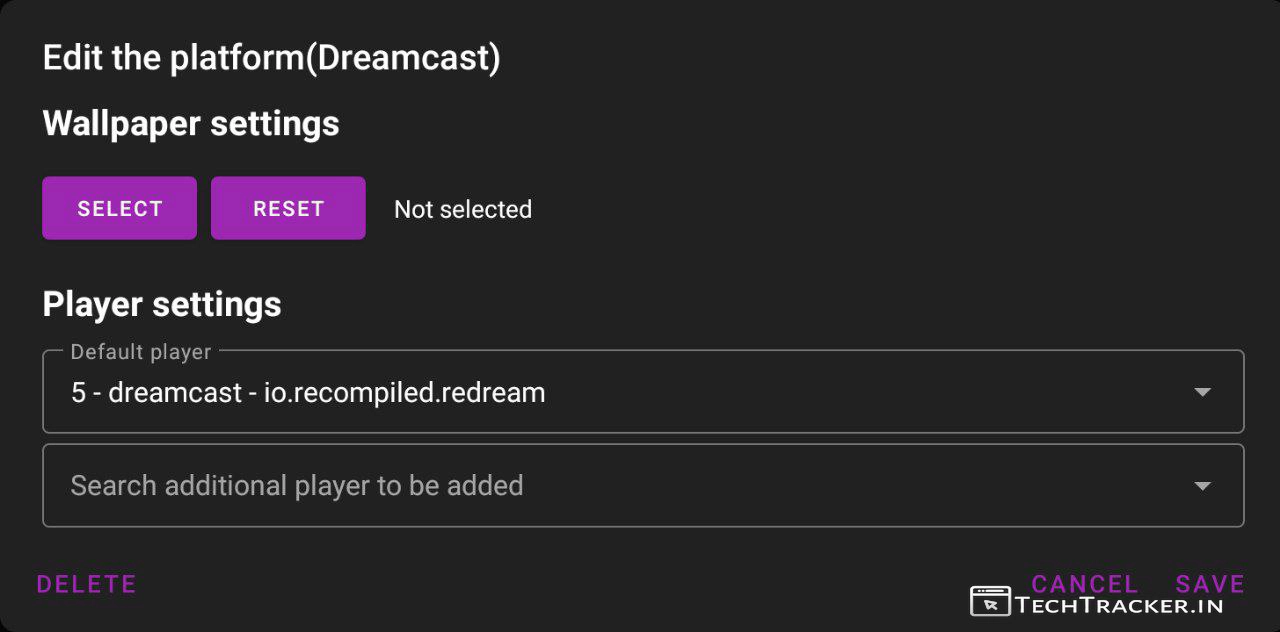Click 'Search additional player to be added' placeholder
Screen dimensions: 1280x632
(297, 486)
